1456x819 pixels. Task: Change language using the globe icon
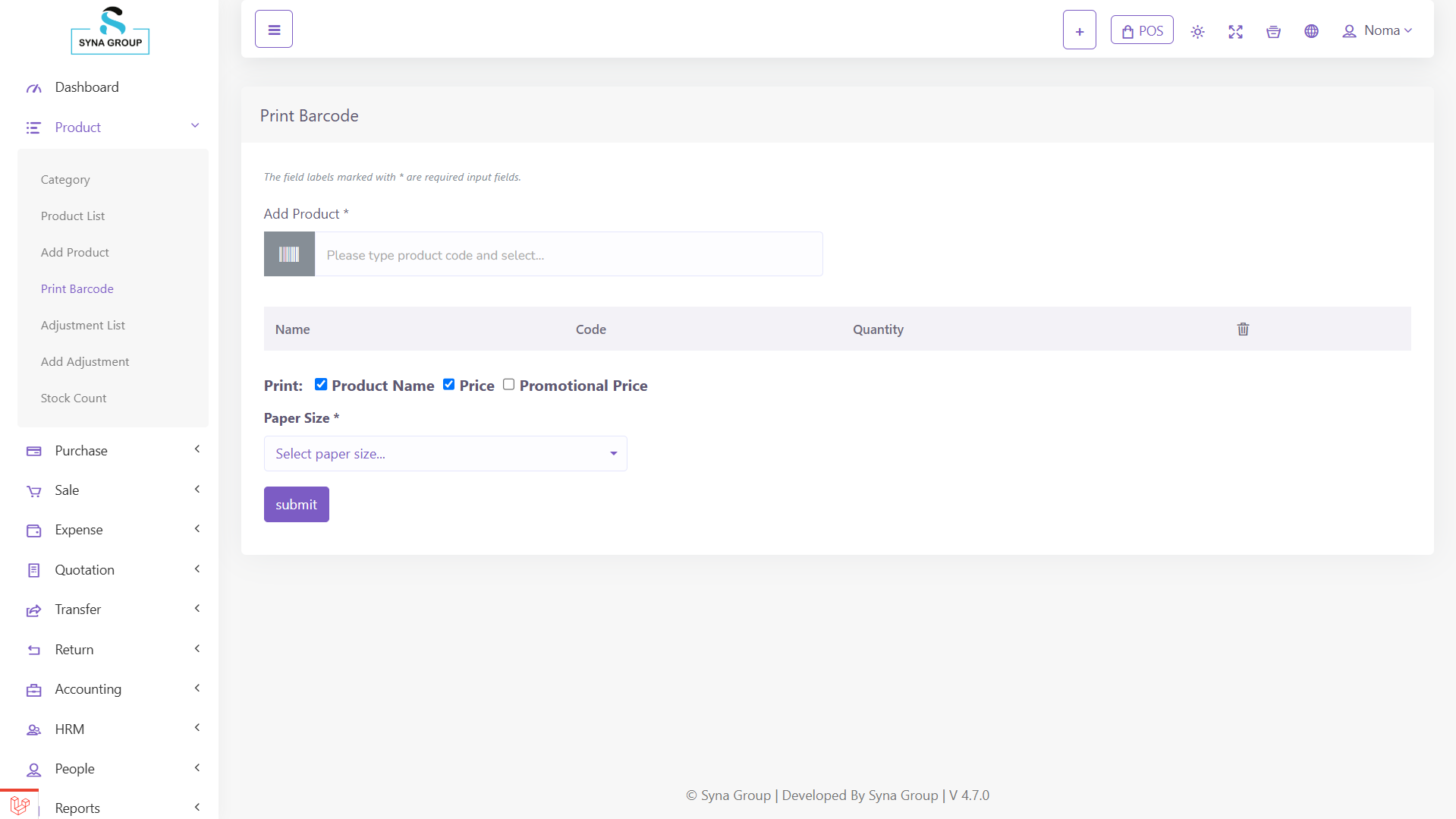1312,32
